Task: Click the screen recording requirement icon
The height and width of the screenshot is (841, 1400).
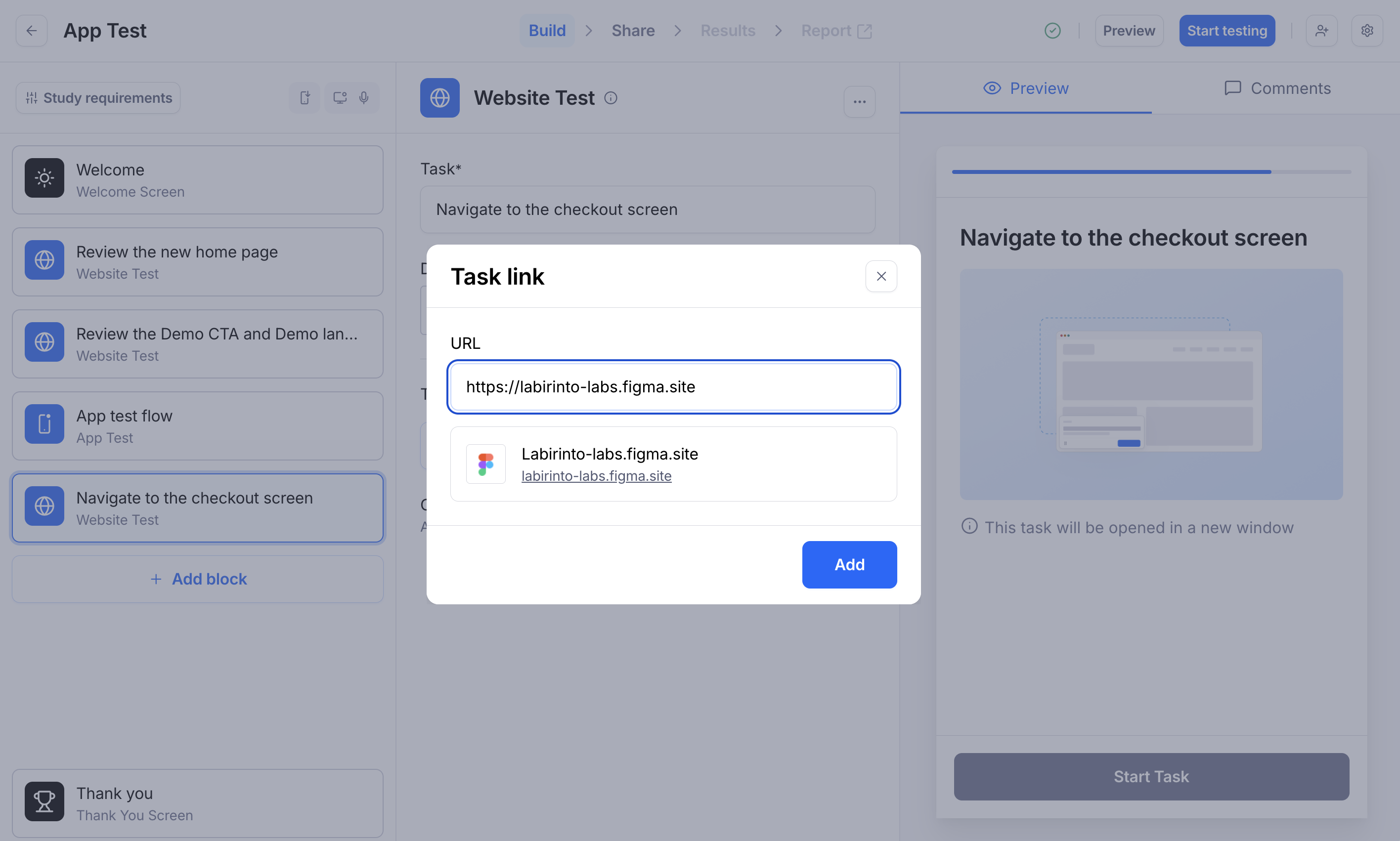Action: coord(340,98)
